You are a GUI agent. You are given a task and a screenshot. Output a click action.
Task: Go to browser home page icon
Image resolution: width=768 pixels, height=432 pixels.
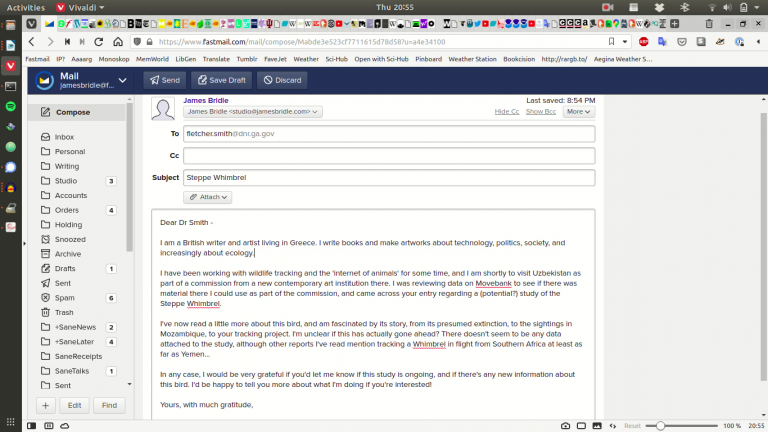point(119,42)
